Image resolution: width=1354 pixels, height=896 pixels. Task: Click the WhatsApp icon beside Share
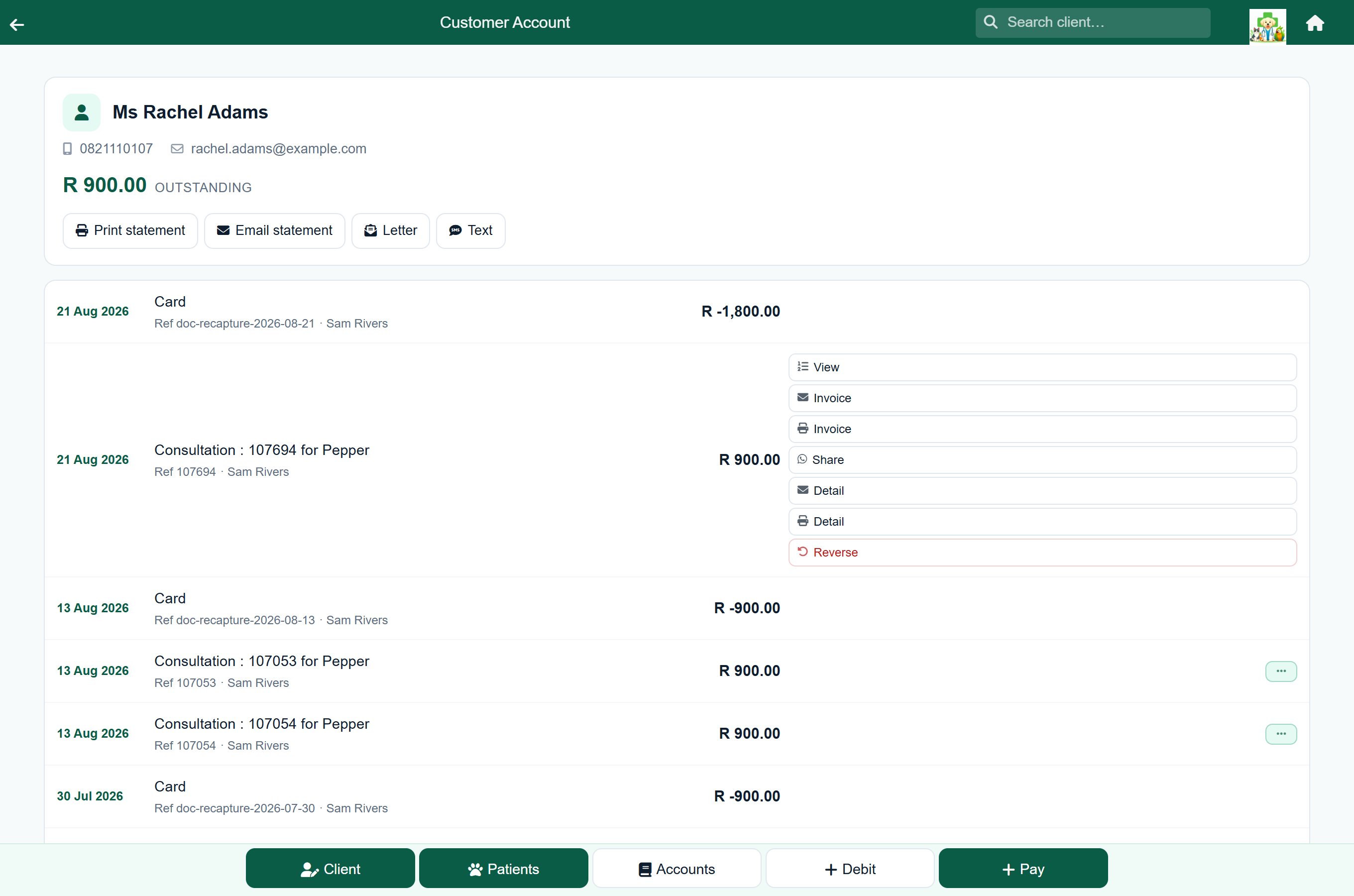[802, 459]
